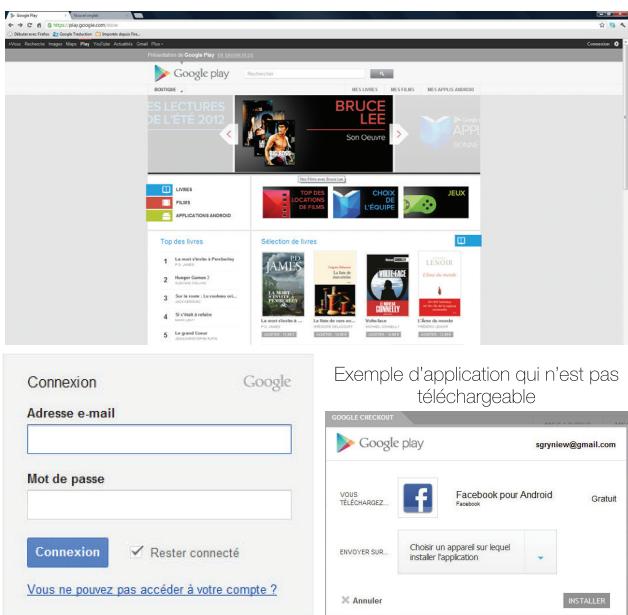This screenshot has width=628, height=615.
Task: Select Maps in the Google top bar
Action: (71, 44)
